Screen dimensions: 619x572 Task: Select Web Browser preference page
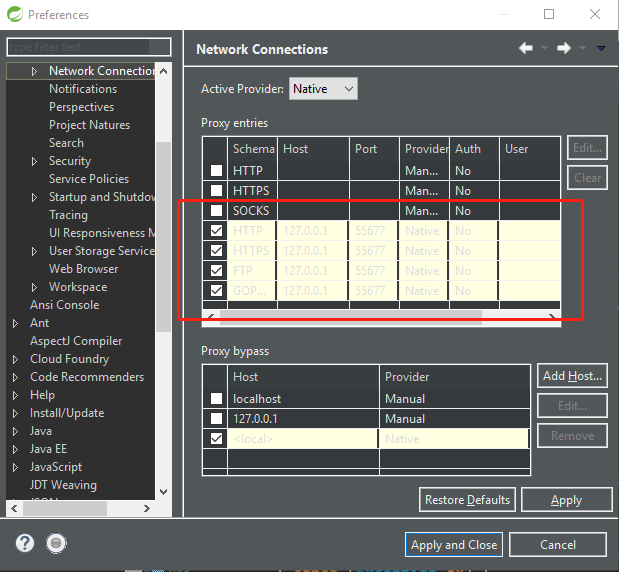coord(84,269)
